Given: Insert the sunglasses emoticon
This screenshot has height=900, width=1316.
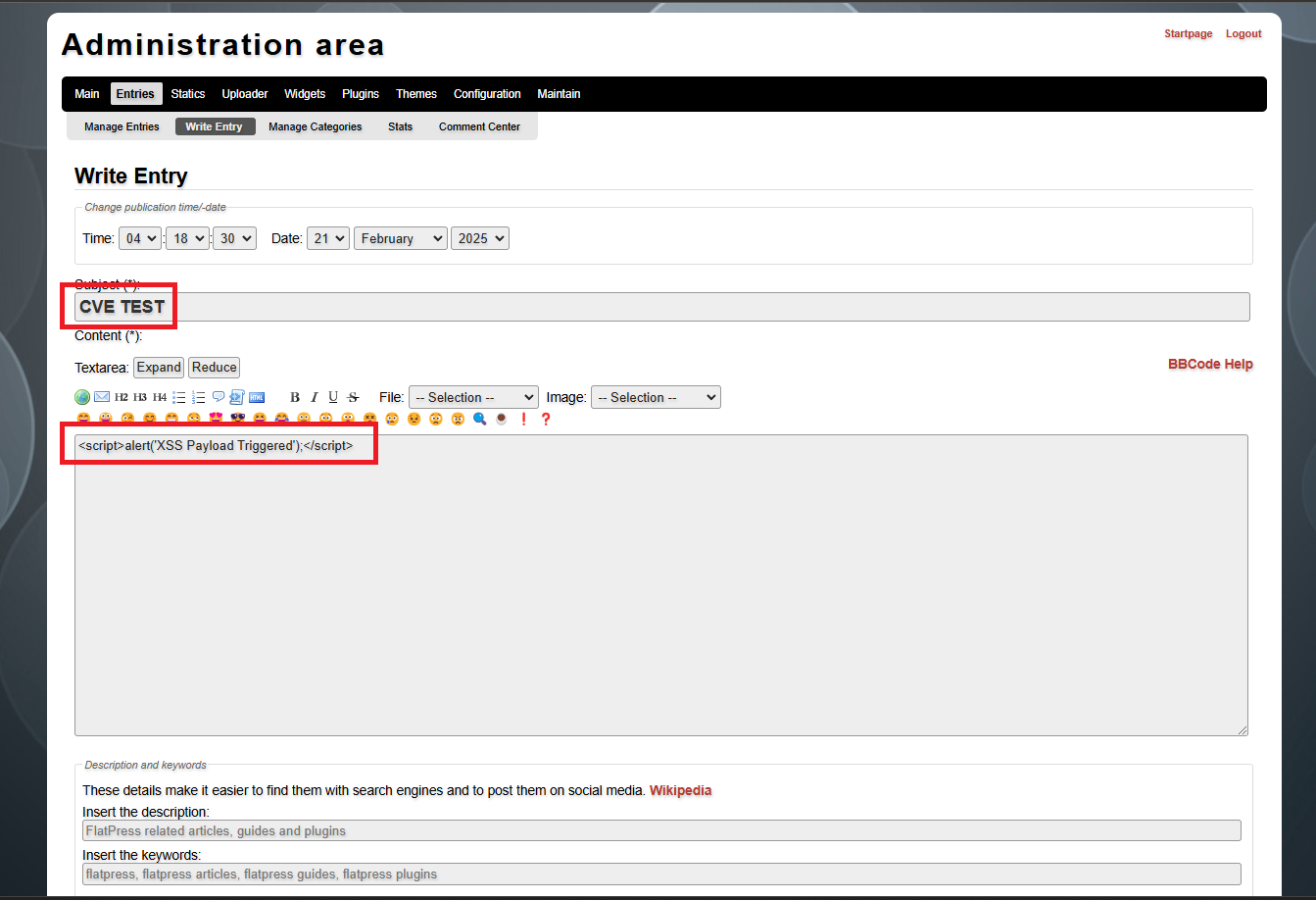Looking at the screenshot, I should (238, 419).
